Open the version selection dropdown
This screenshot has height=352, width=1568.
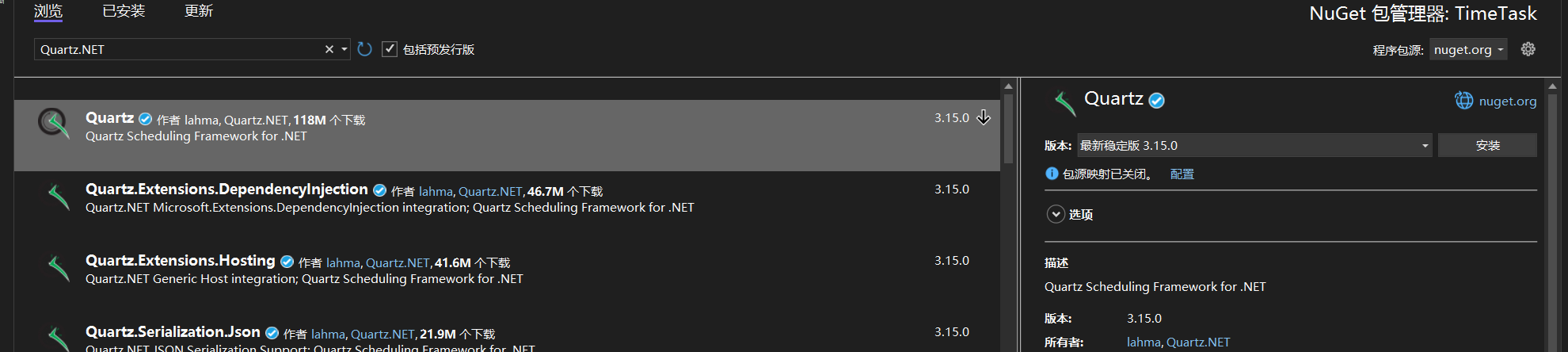1254,145
